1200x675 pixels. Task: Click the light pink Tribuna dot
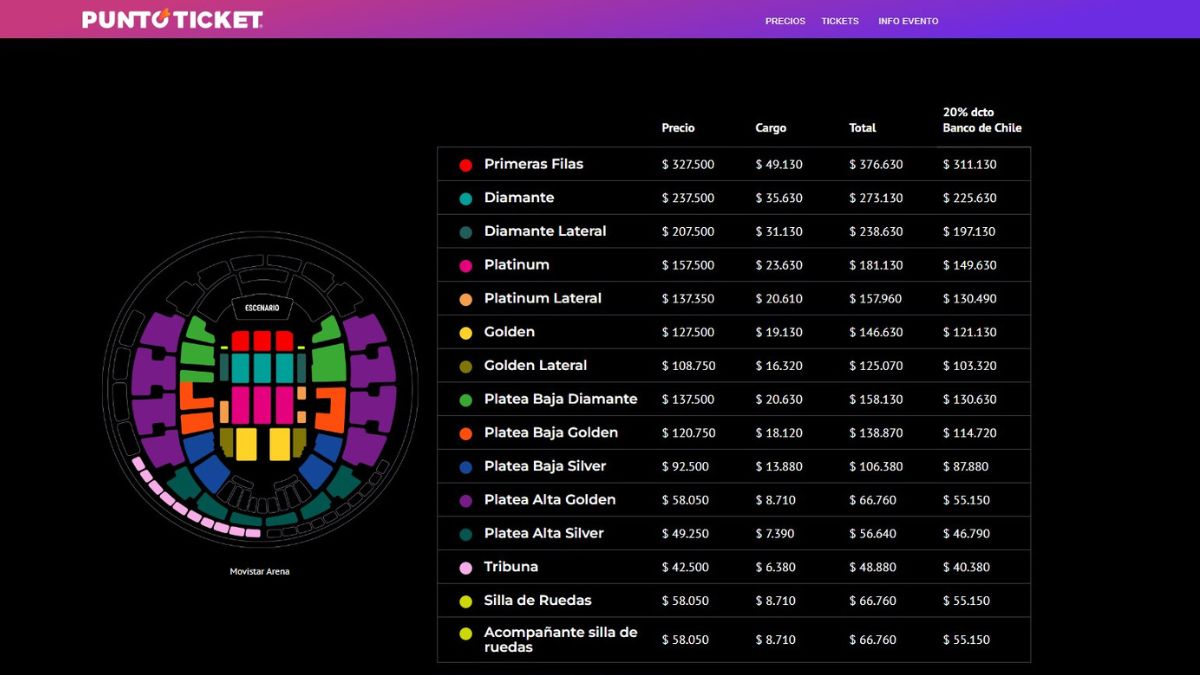tap(466, 568)
